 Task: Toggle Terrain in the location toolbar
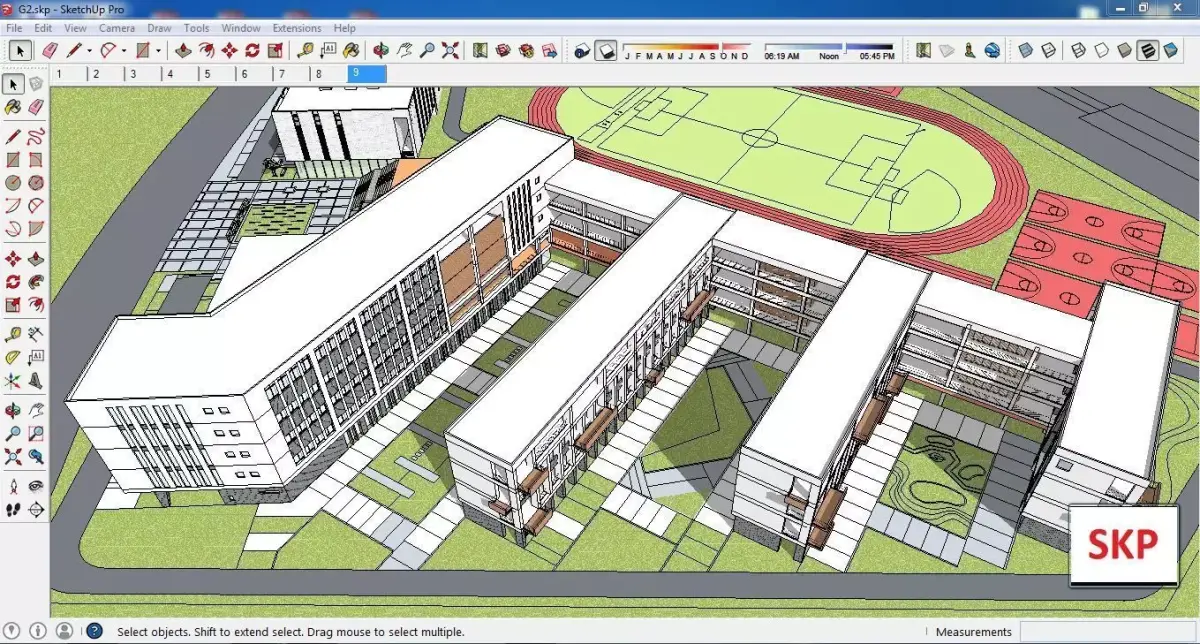pyautogui.click(x=946, y=50)
